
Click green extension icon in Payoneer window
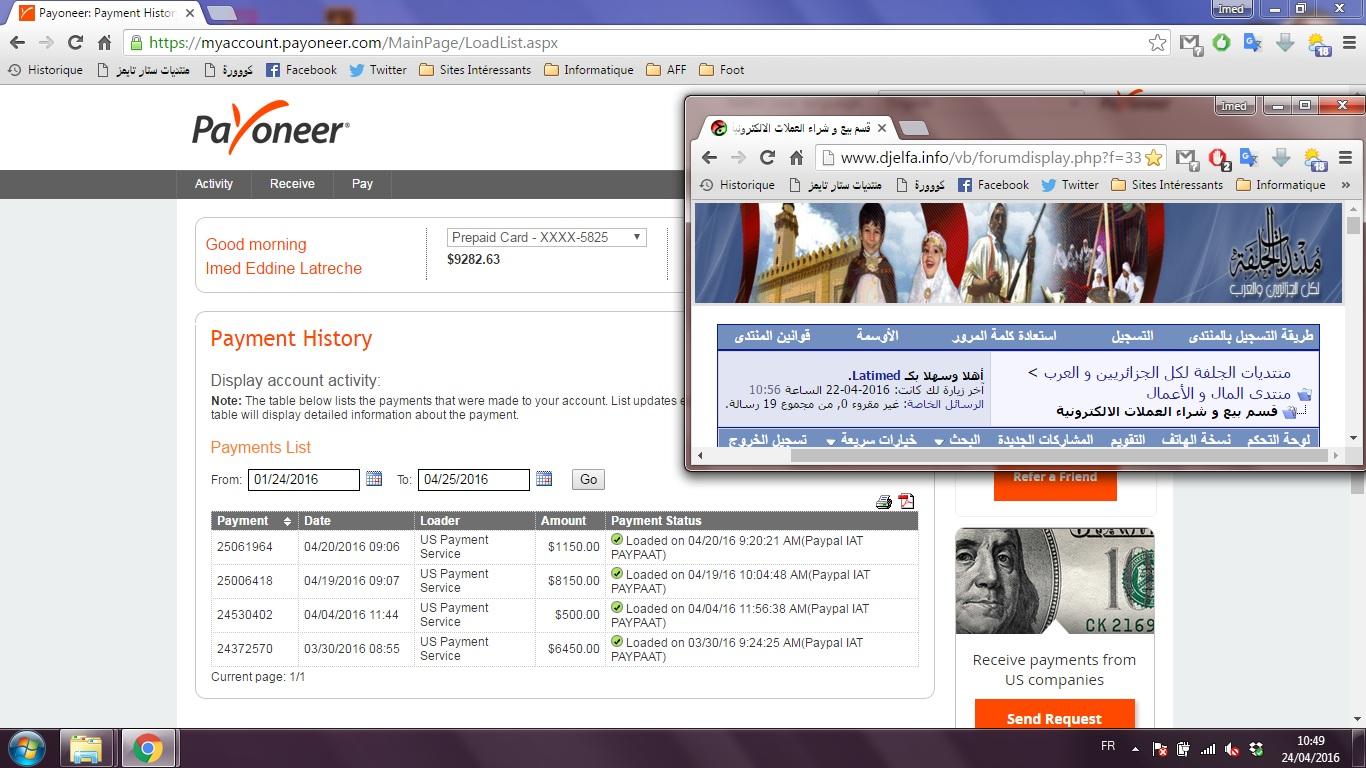[x=1221, y=43]
